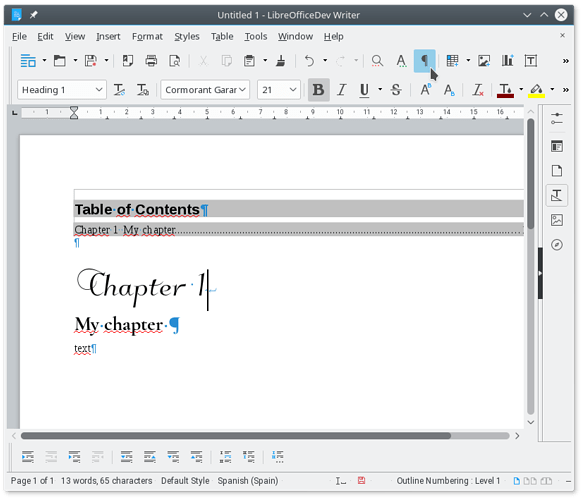Viewport: 583px width, 500px height.
Task: Open the Styles panel in sidebar
Action: click(557, 195)
